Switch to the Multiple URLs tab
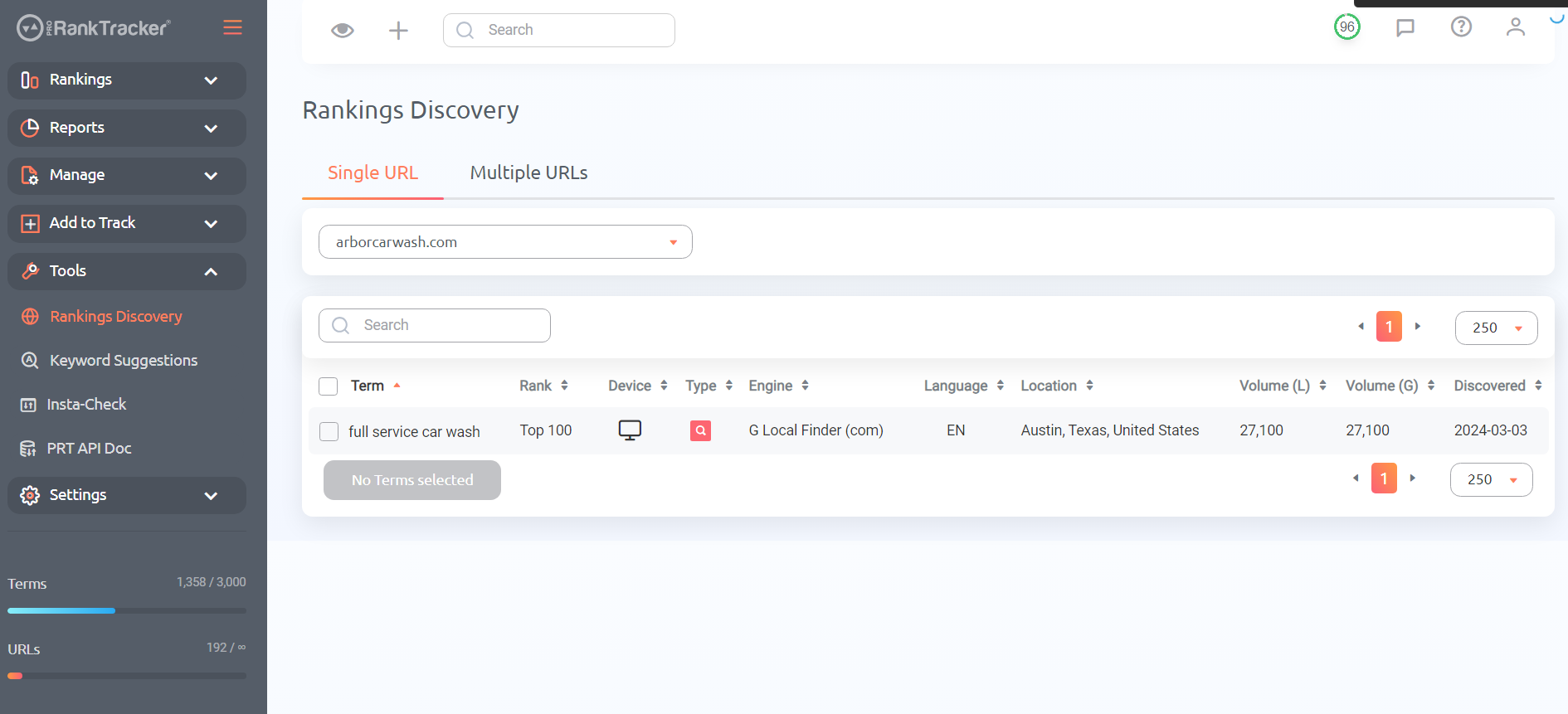Image resolution: width=1568 pixels, height=714 pixels. click(528, 172)
